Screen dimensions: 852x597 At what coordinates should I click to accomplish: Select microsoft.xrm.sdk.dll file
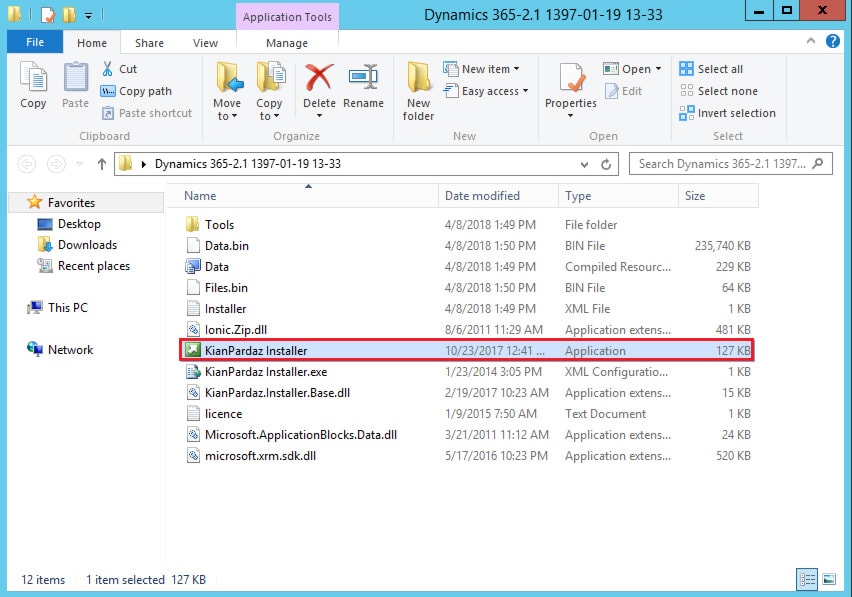coord(467,456)
